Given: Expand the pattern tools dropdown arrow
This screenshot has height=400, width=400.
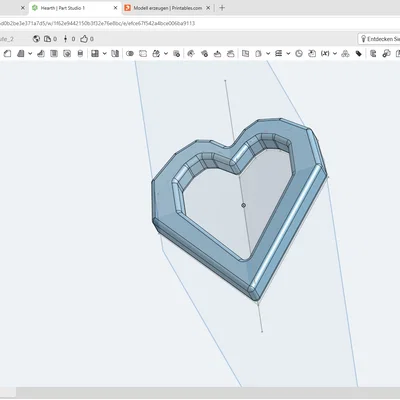Looking at the screenshot, I should coord(104,53).
